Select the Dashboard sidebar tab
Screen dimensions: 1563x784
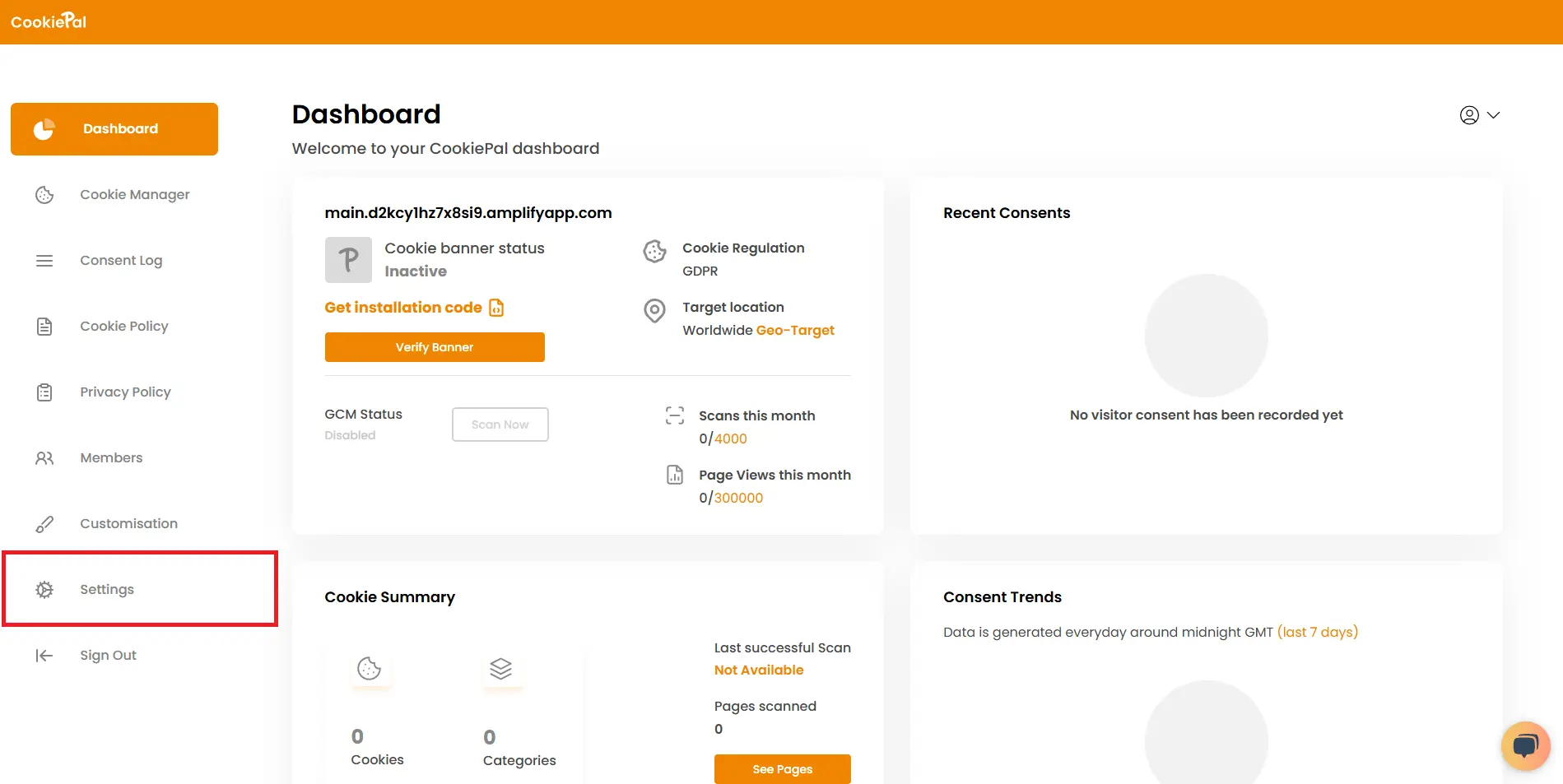click(x=114, y=129)
